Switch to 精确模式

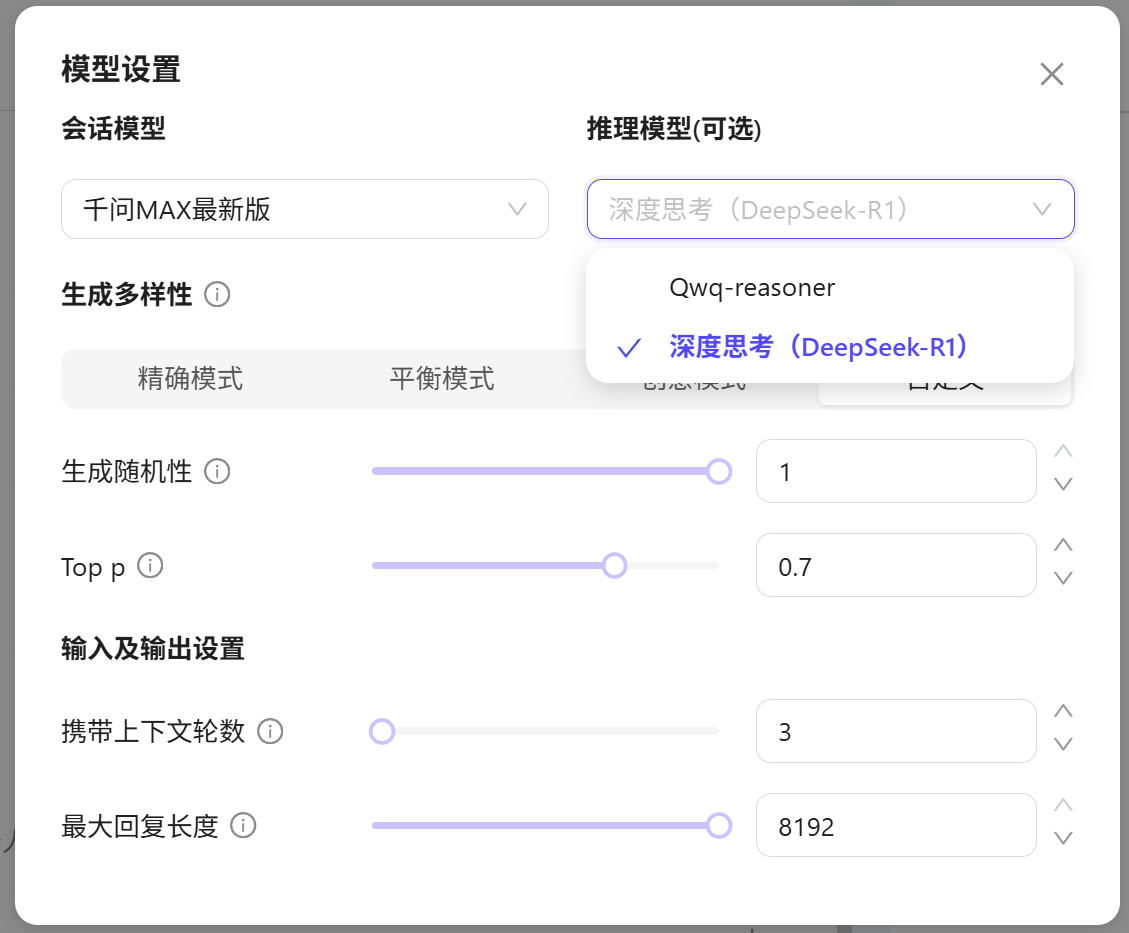[190, 379]
